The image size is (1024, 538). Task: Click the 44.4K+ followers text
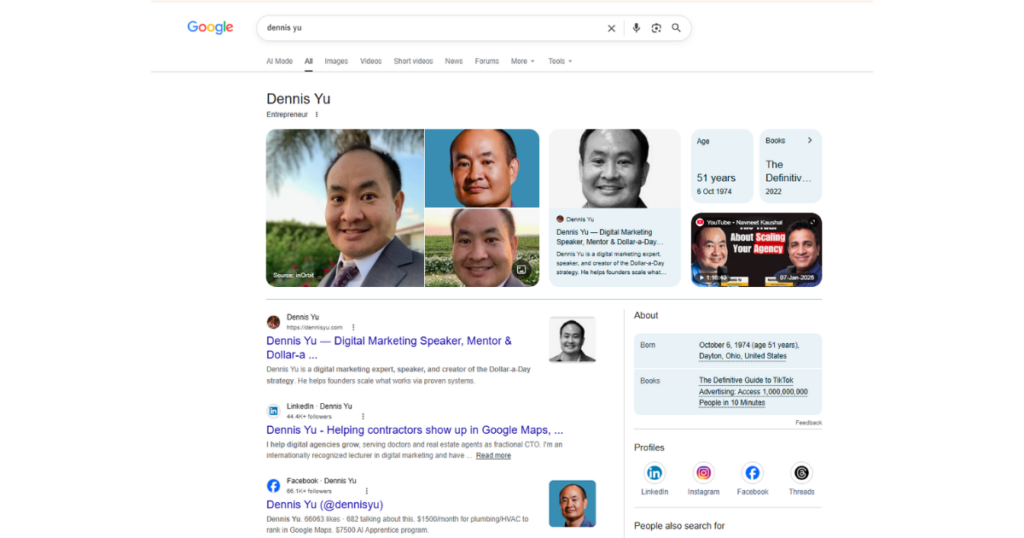(309, 417)
